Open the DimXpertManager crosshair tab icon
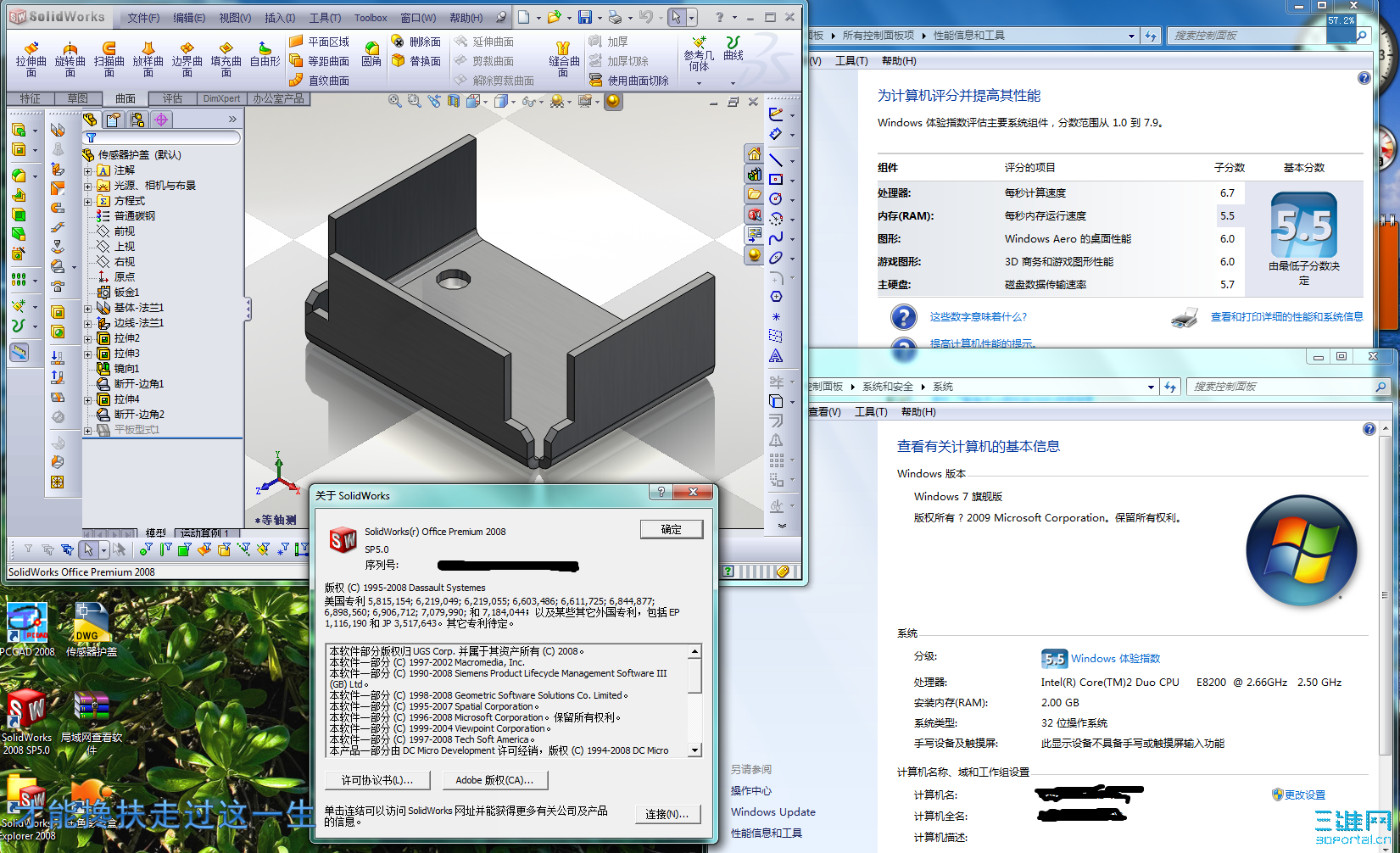This screenshot has width=1400, height=853. point(161,120)
